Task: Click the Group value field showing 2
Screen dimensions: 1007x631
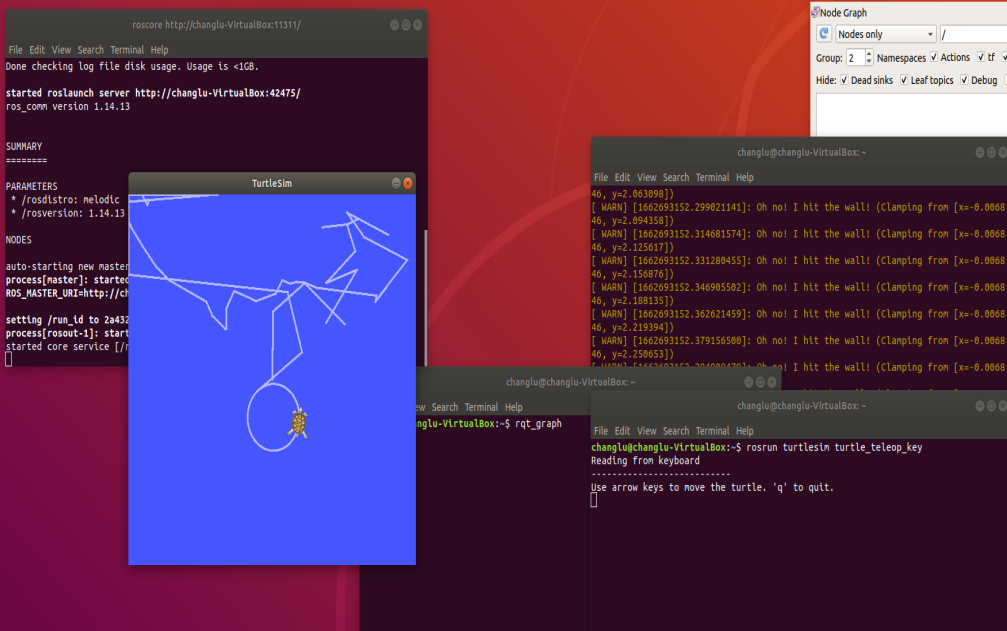Action: click(855, 58)
